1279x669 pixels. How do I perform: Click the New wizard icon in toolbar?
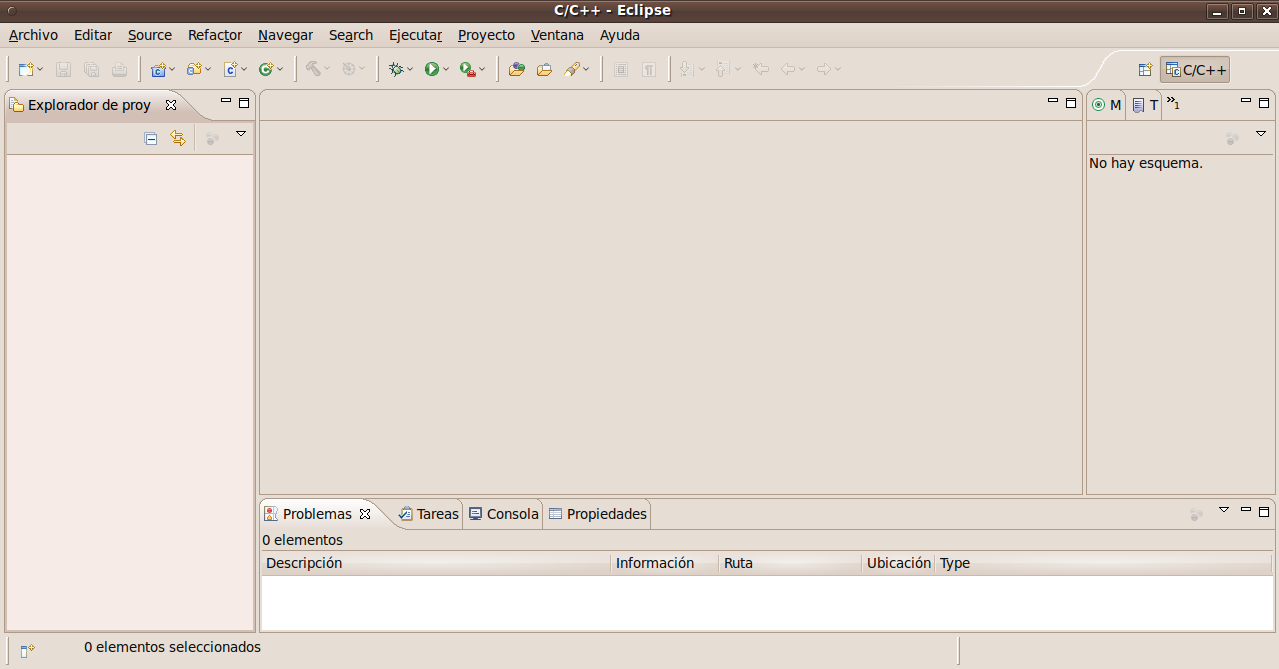pyautogui.click(x=25, y=70)
